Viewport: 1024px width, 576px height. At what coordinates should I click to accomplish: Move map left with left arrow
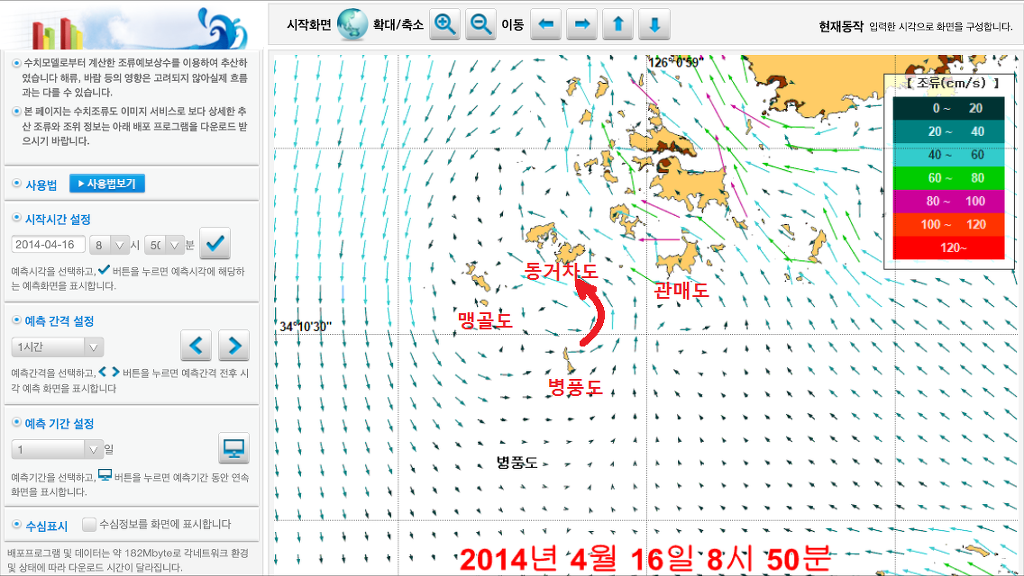pyautogui.click(x=546, y=25)
